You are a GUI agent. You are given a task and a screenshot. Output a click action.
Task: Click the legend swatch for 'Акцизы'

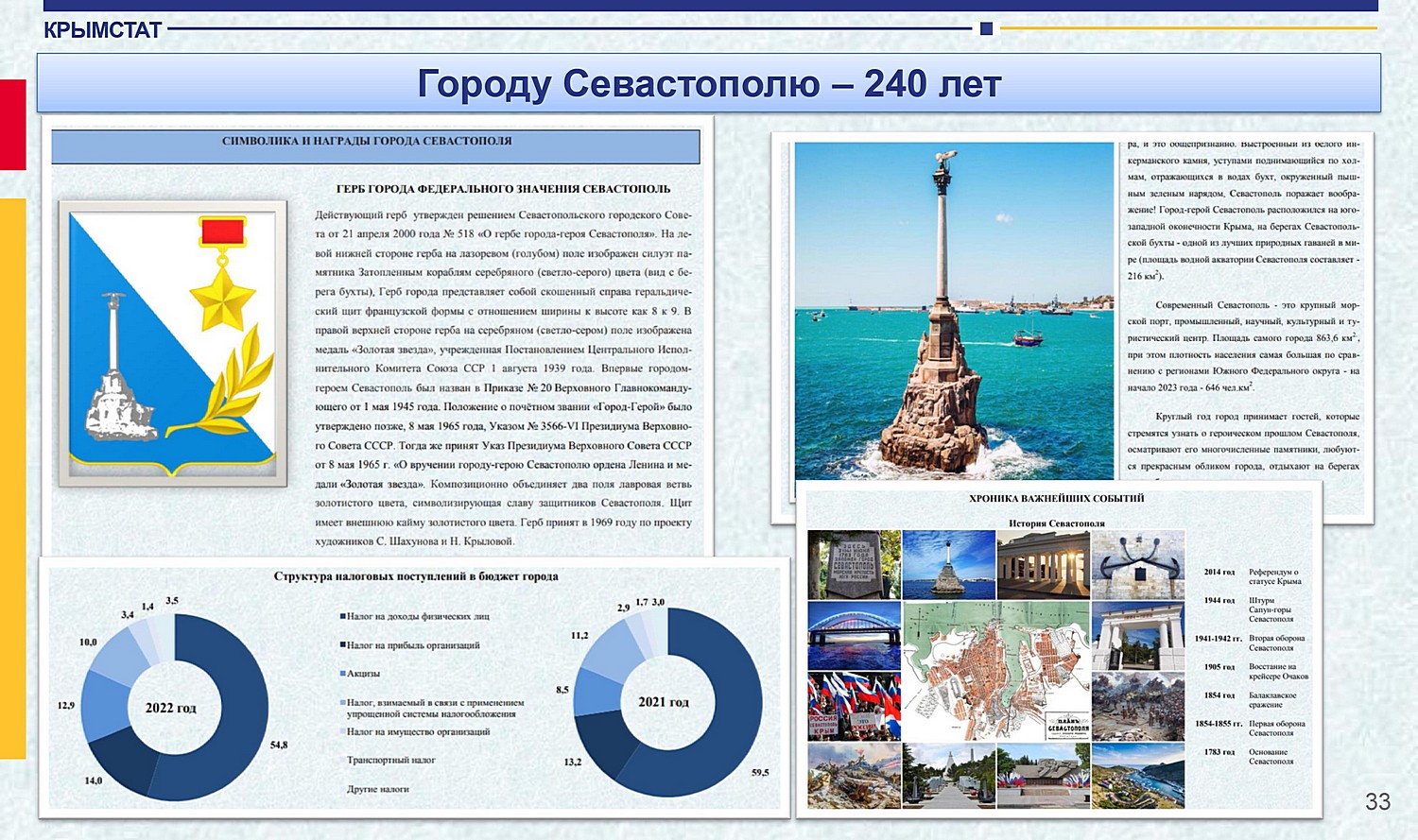click(342, 674)
